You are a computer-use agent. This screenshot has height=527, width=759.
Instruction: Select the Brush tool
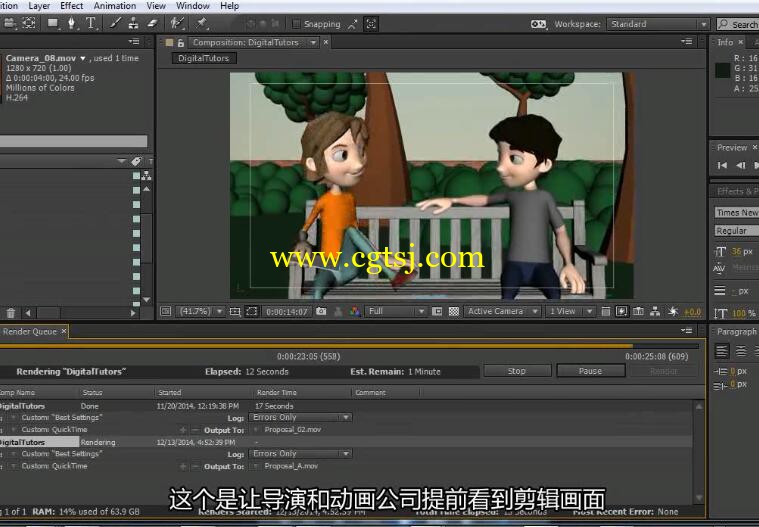pos(115,23)
